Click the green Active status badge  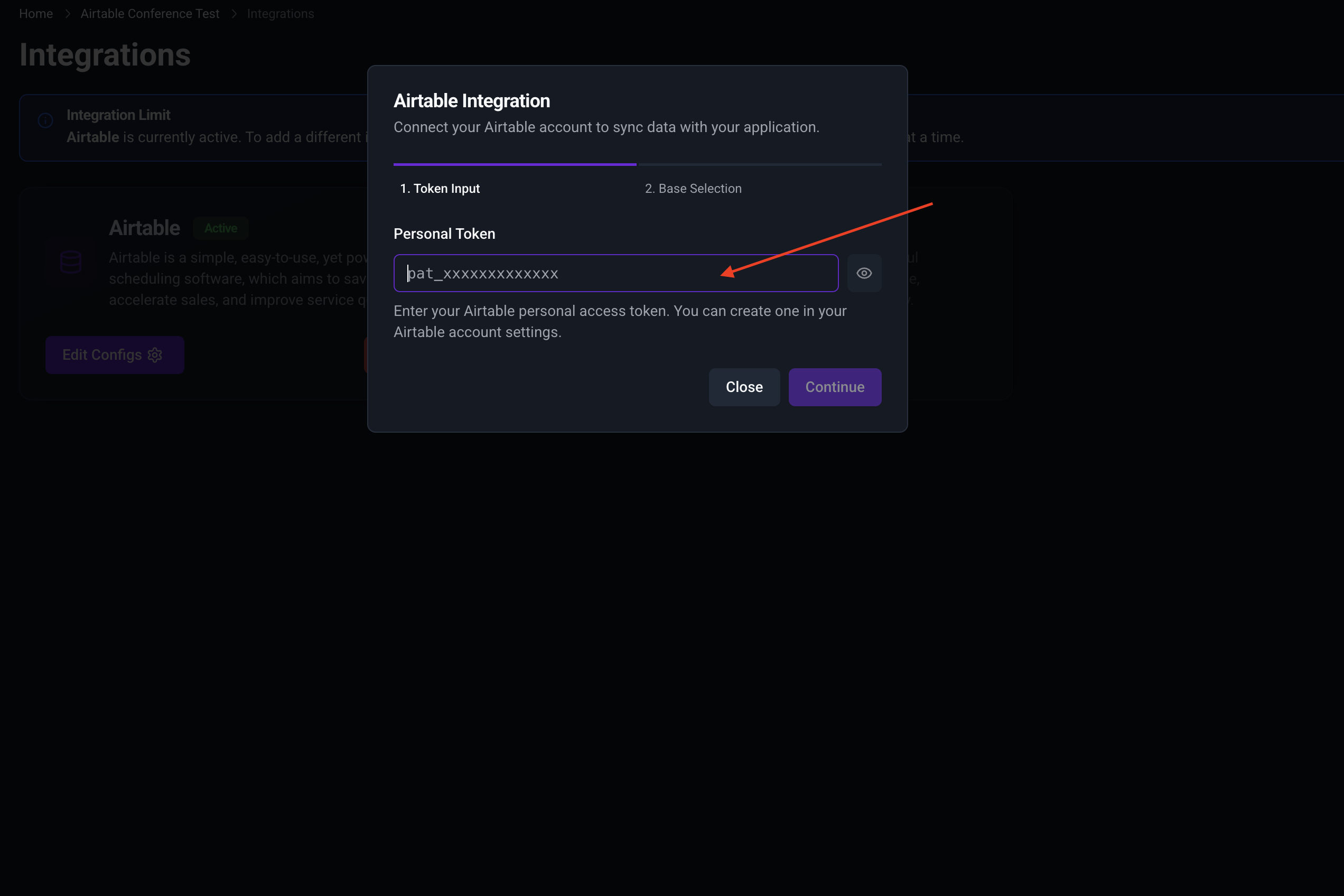(221, 228)
